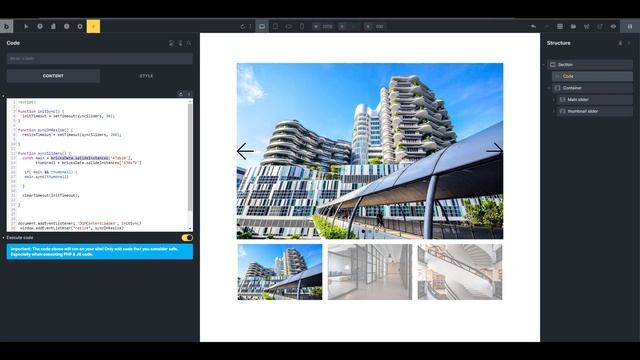Open the revisions history clock icon
This screenshot has width=640, height=360.
point(67,27)
